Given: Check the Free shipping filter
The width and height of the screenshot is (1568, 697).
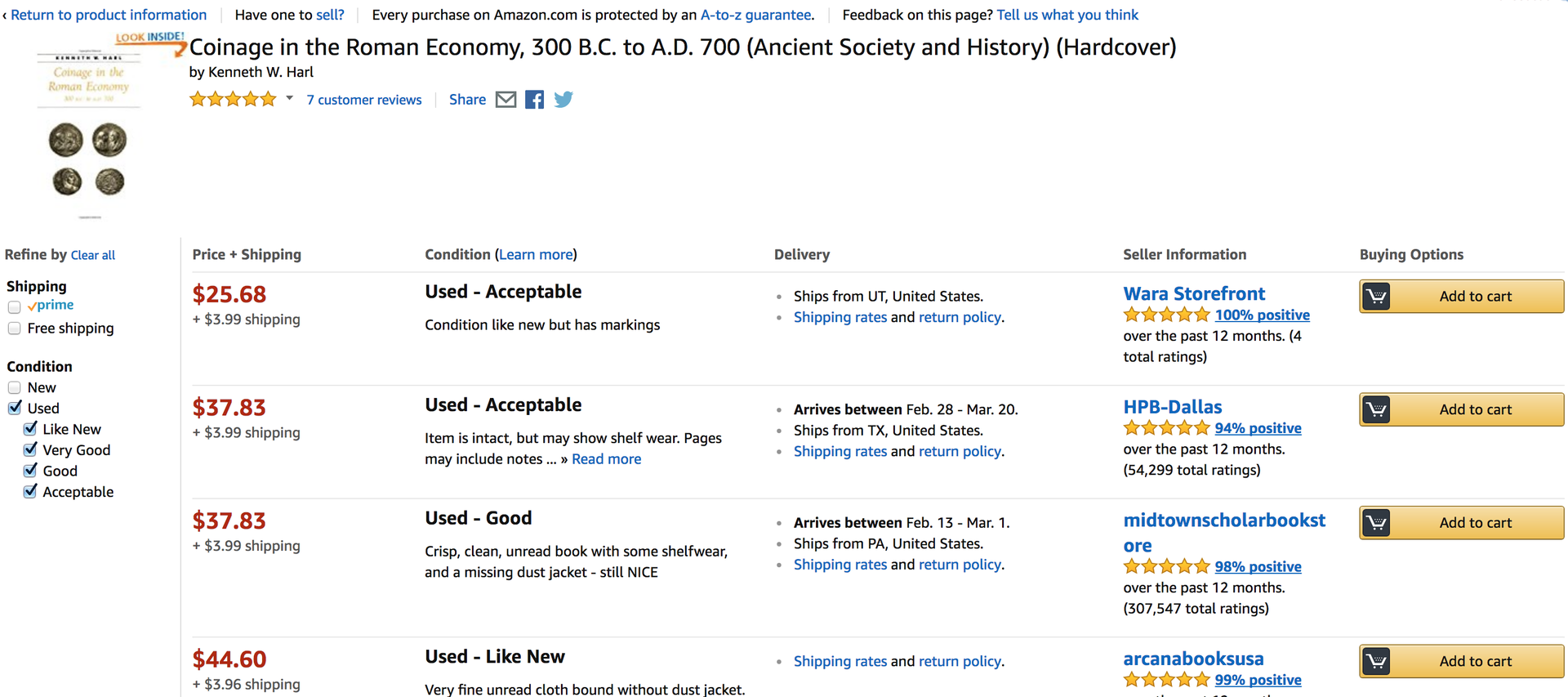Looking at the screenshot, I should (15, 328).
